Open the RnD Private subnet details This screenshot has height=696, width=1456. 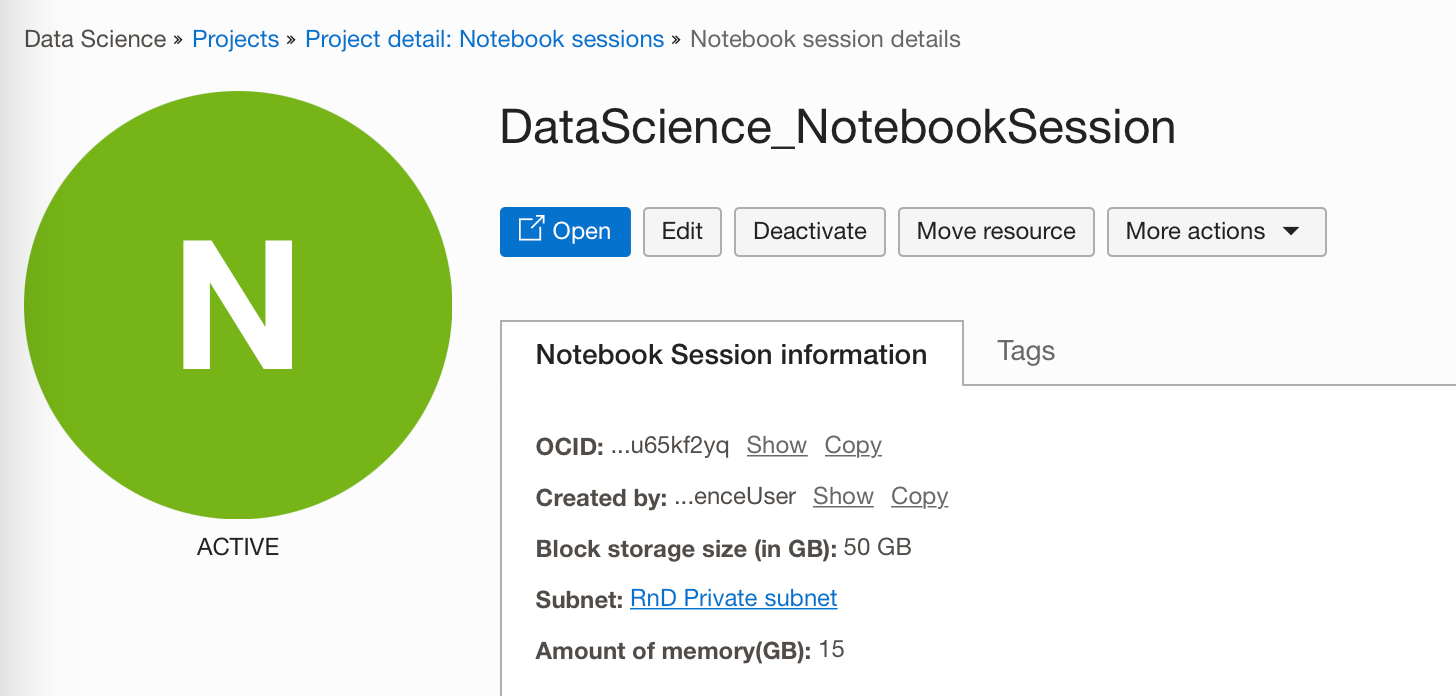[733, 598]
